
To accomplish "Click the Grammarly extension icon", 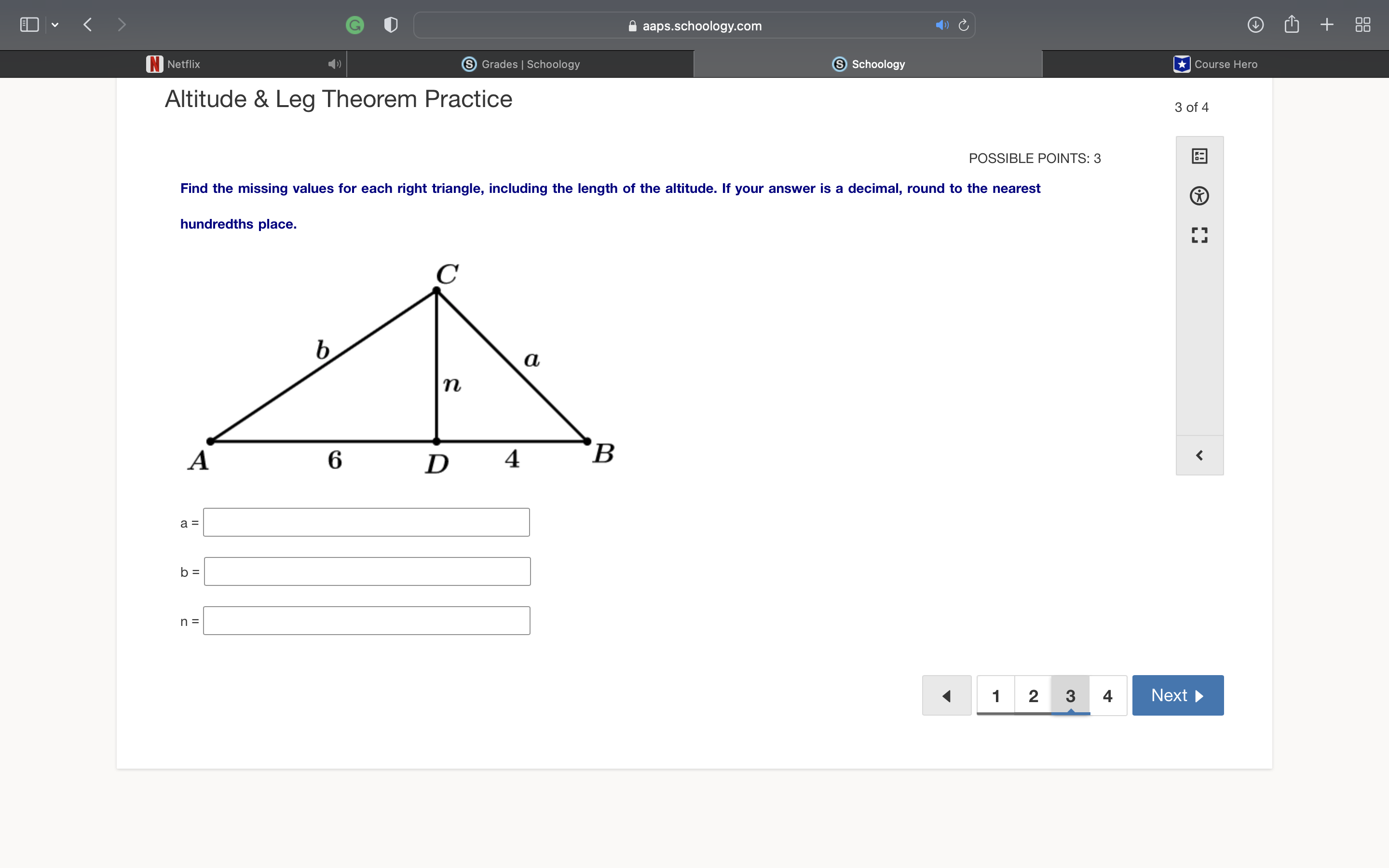I will pyautogui.click(x=354, y=25).
